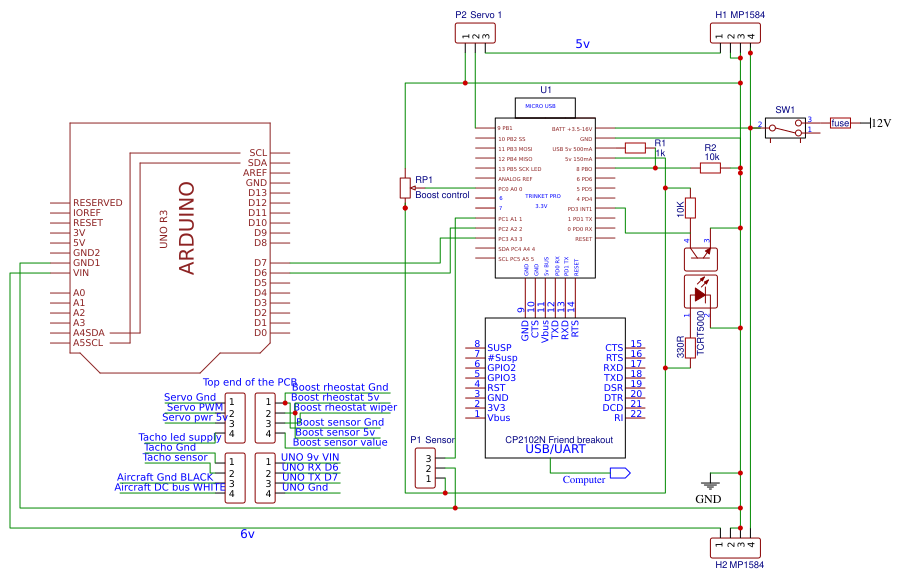Viewport: 902px width, 580px height.
Task: Select the H1 MP1584 header
Action: [x=735, y=33]
